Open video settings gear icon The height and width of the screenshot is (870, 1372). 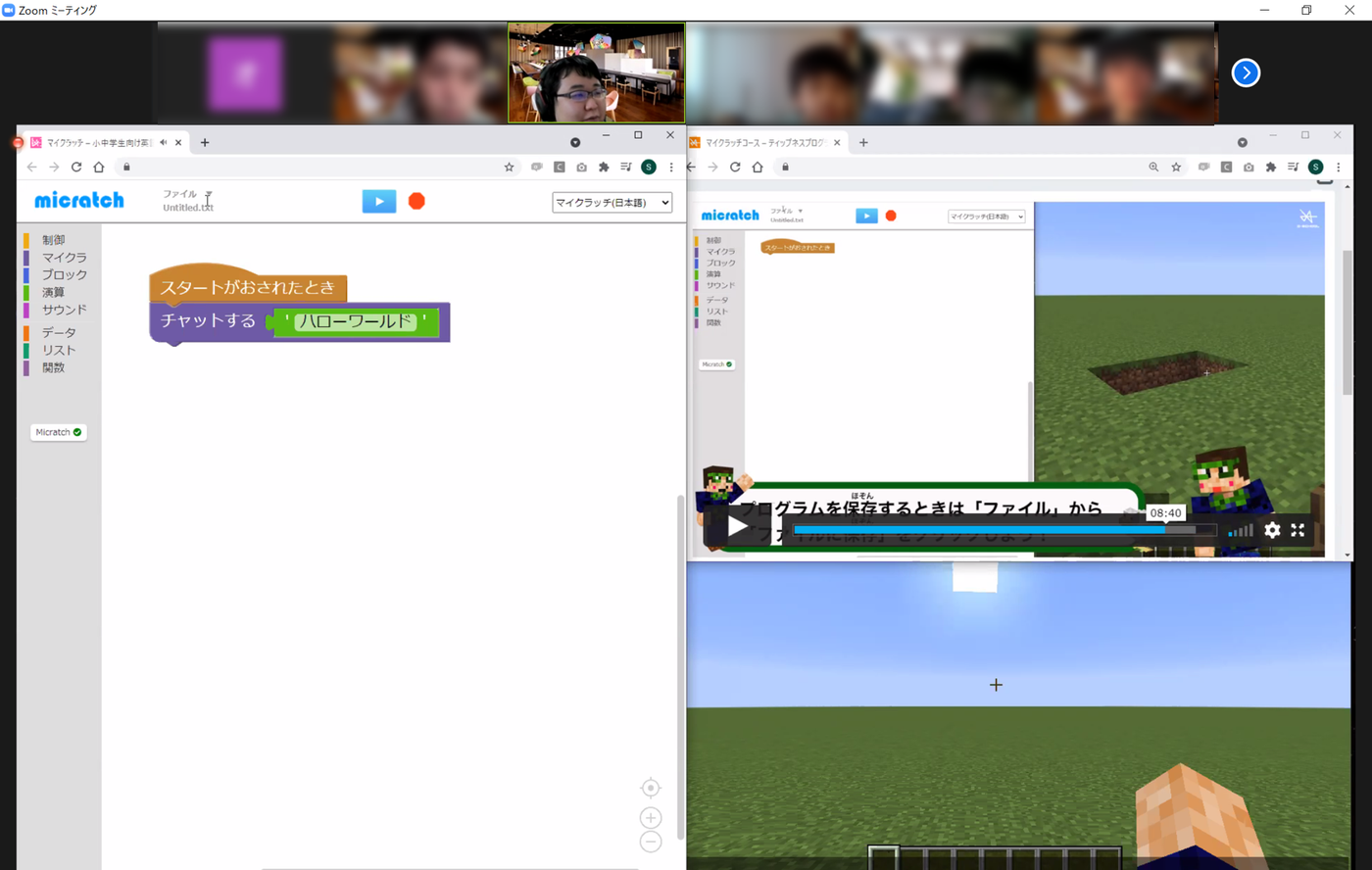coord(1272,530)
